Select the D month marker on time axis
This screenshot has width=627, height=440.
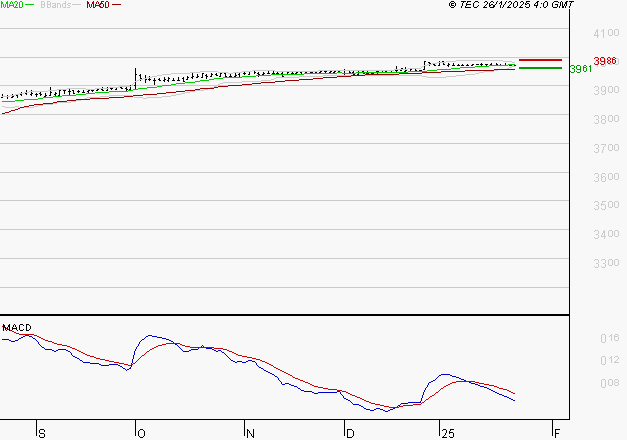pyautogui.click(x=350, y=433)
